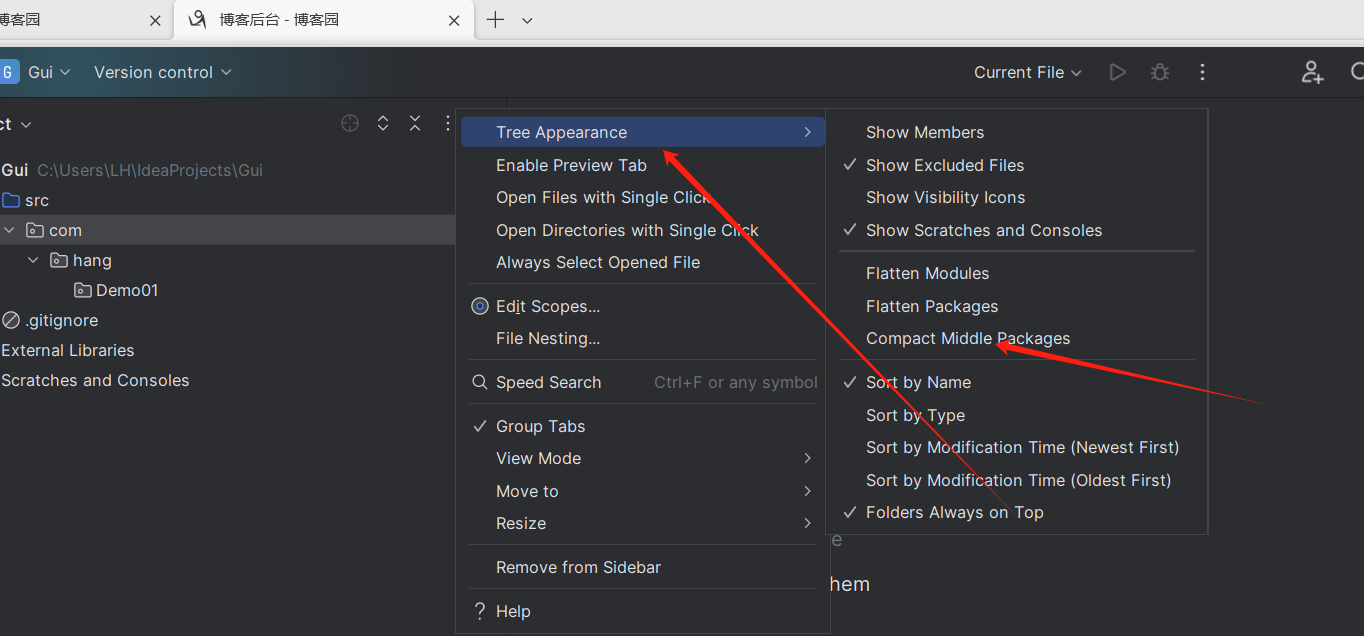Select Sort by Type menu item
The image size is (1364, 636).
[x=915, y=415]
